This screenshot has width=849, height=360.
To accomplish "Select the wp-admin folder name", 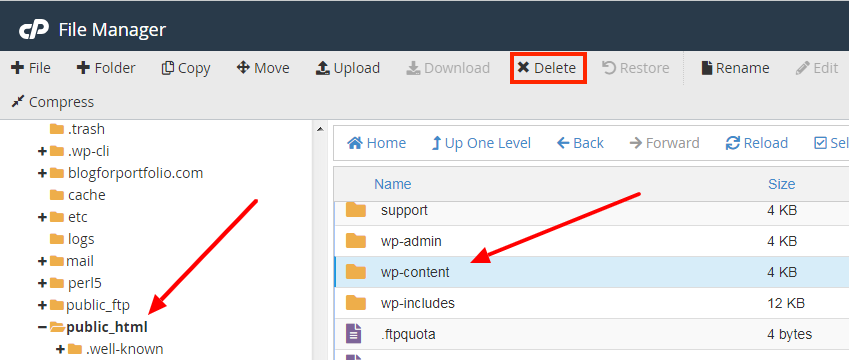I will tap(411, 241).
